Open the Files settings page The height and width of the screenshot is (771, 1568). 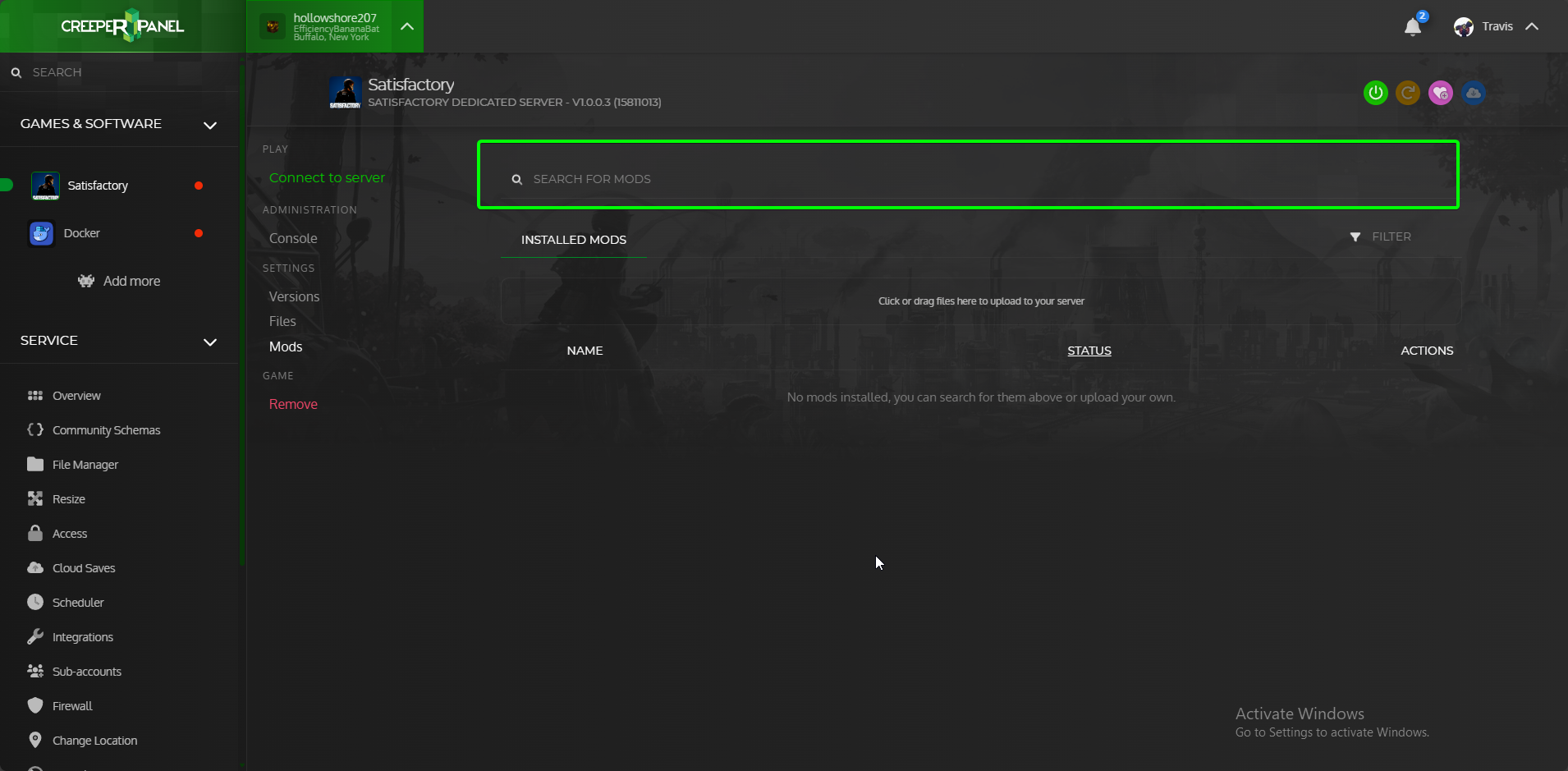point(282,321)
